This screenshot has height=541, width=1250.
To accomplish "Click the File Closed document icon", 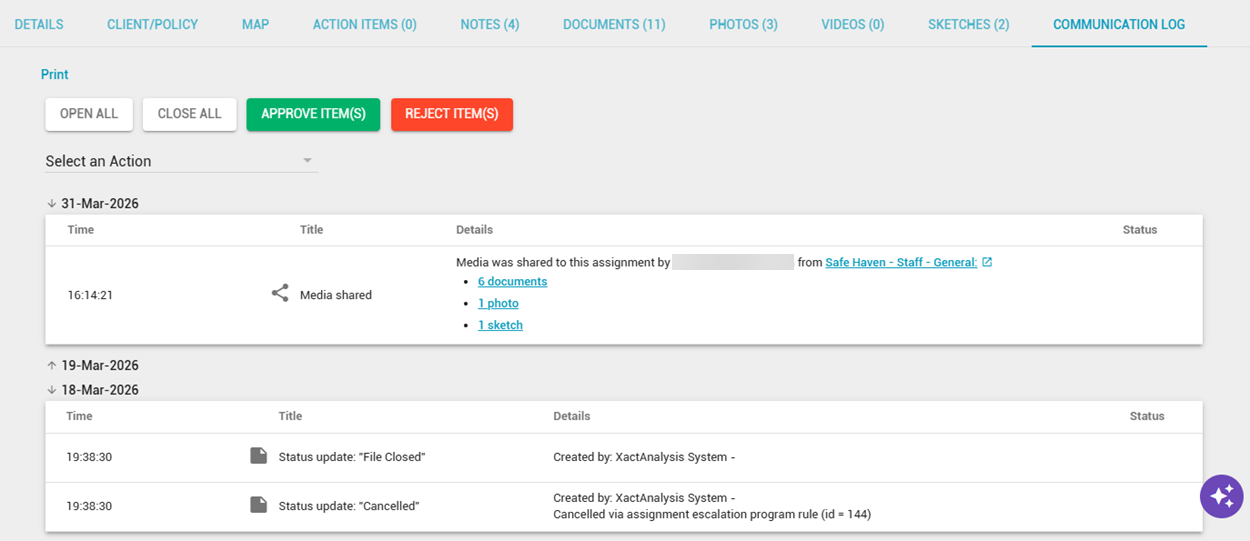I will [258, 456].
